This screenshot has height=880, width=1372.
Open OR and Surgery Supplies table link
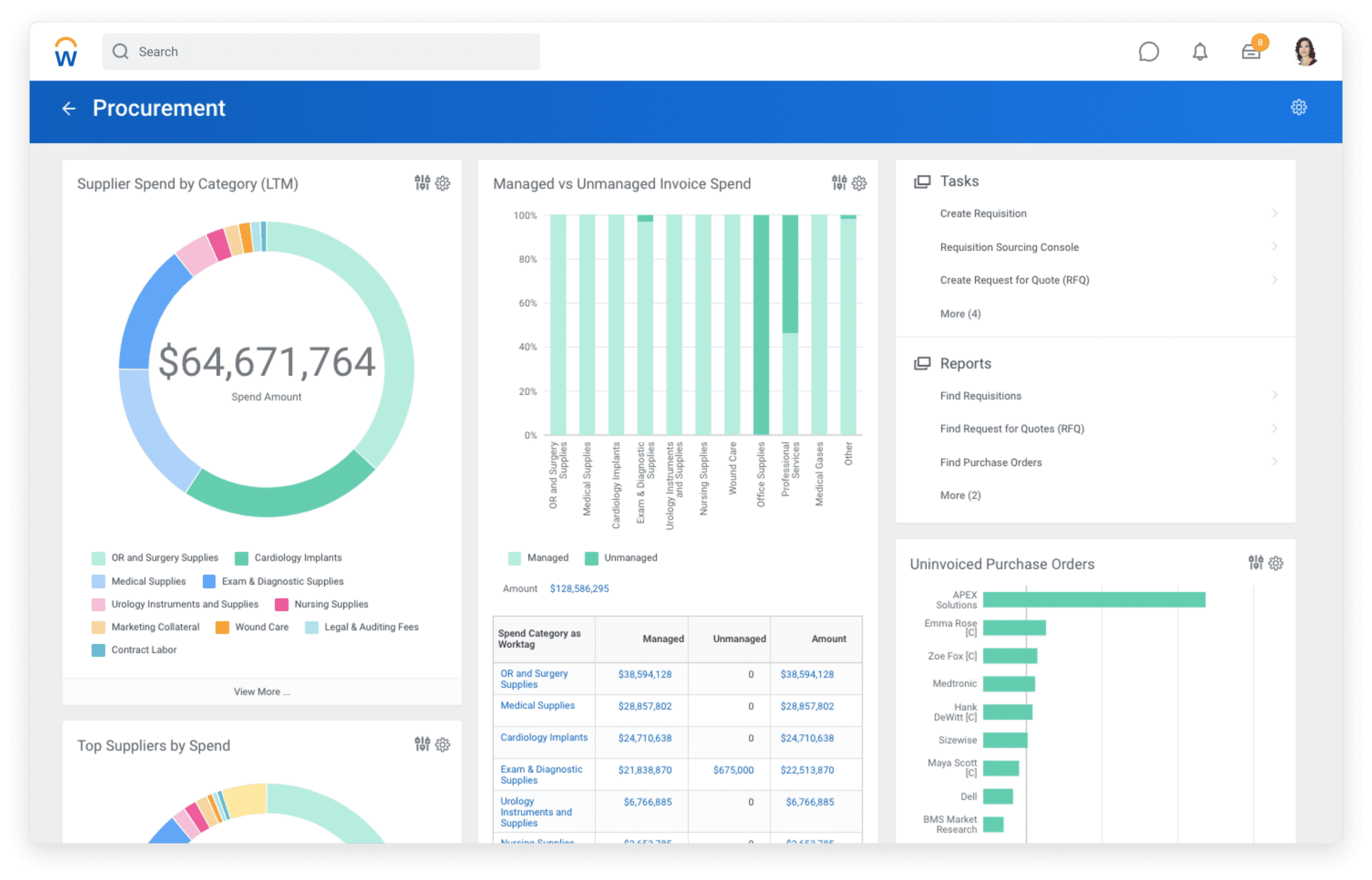pos(534,678)
